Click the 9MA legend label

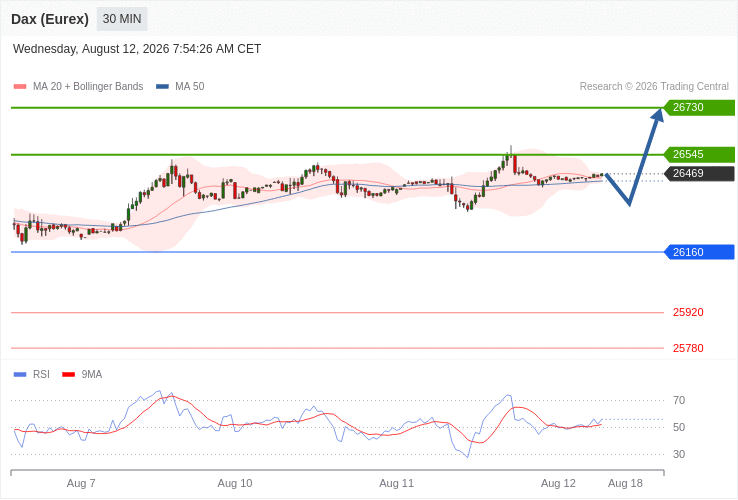pos(92,374)
